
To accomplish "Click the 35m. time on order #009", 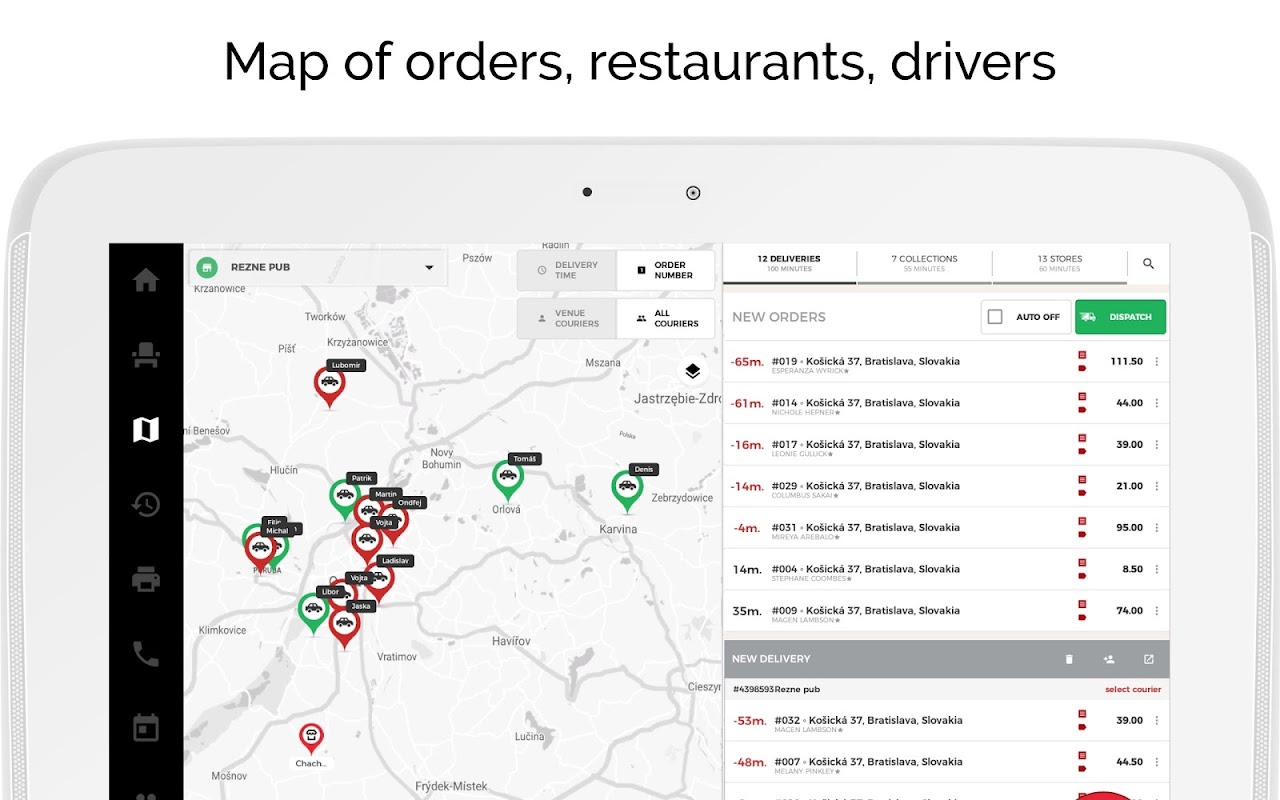I will pyautogui.click(x=747, y=611).
